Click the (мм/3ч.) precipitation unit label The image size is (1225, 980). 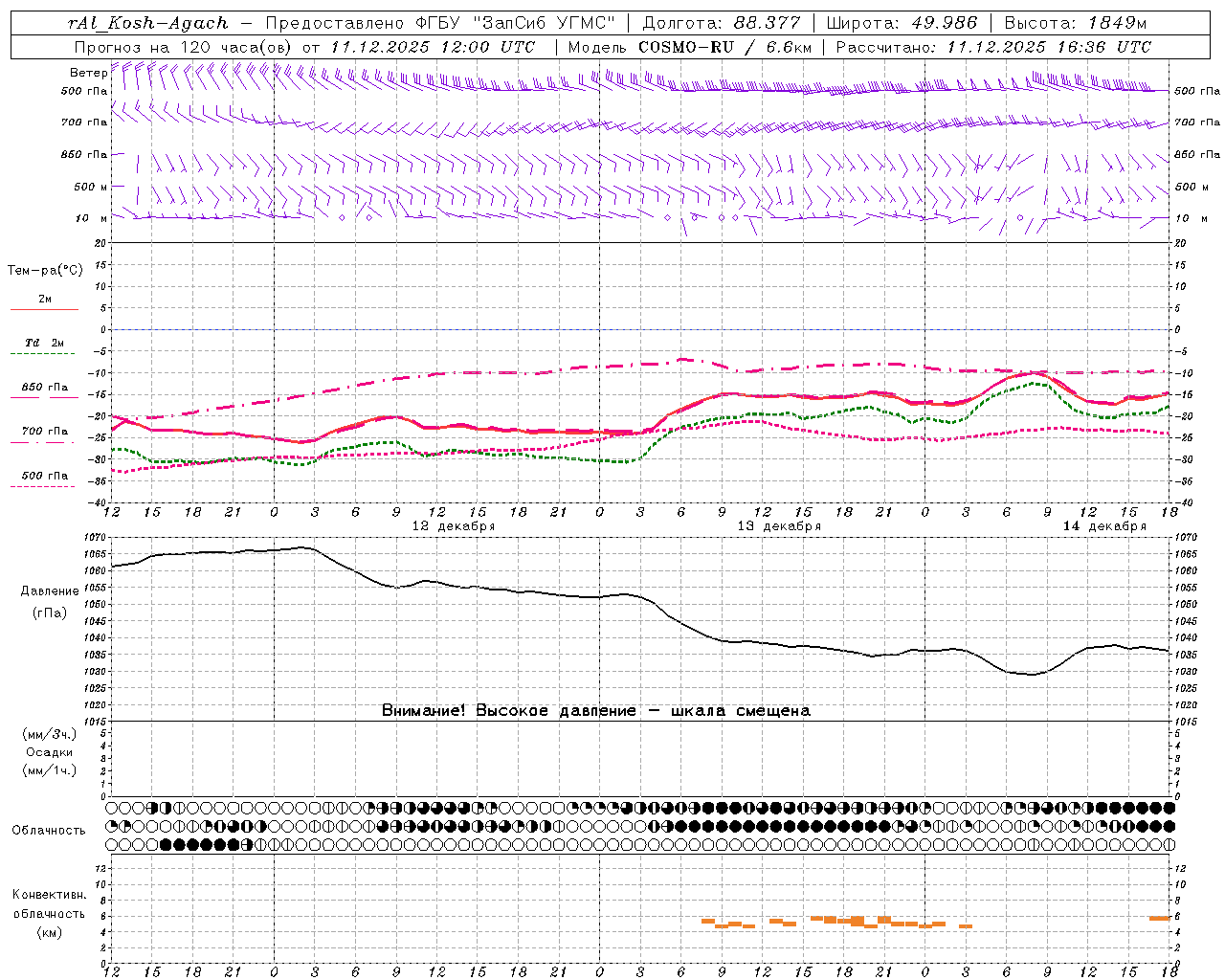pos(50,735)
